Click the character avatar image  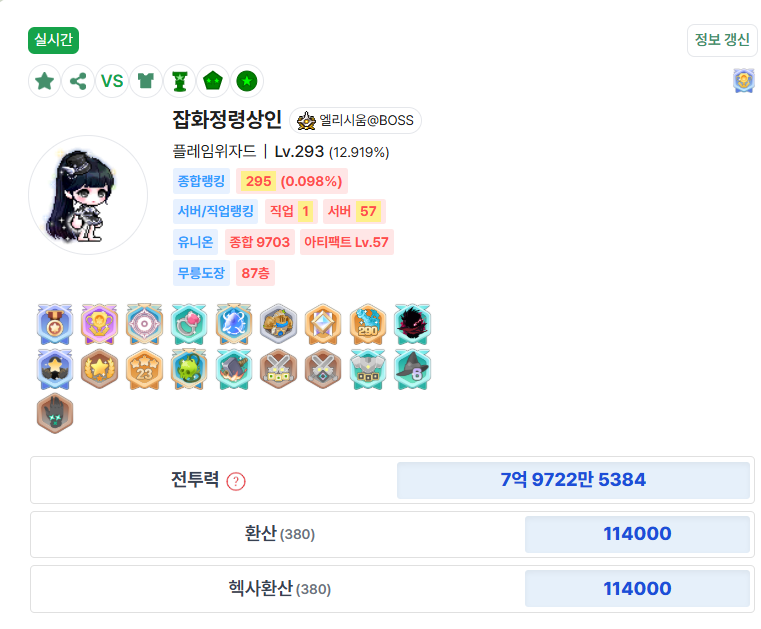(x=88, y=195)
